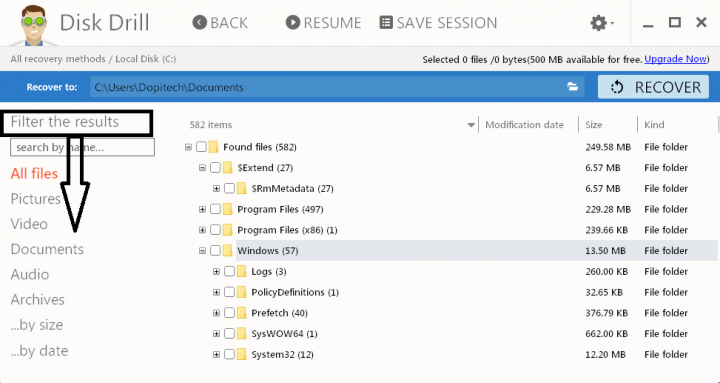This screenshot has width=720, height=383.
Task: Expand the PolicyDefinitions (1) folder
Action: (x=216, y=292)
